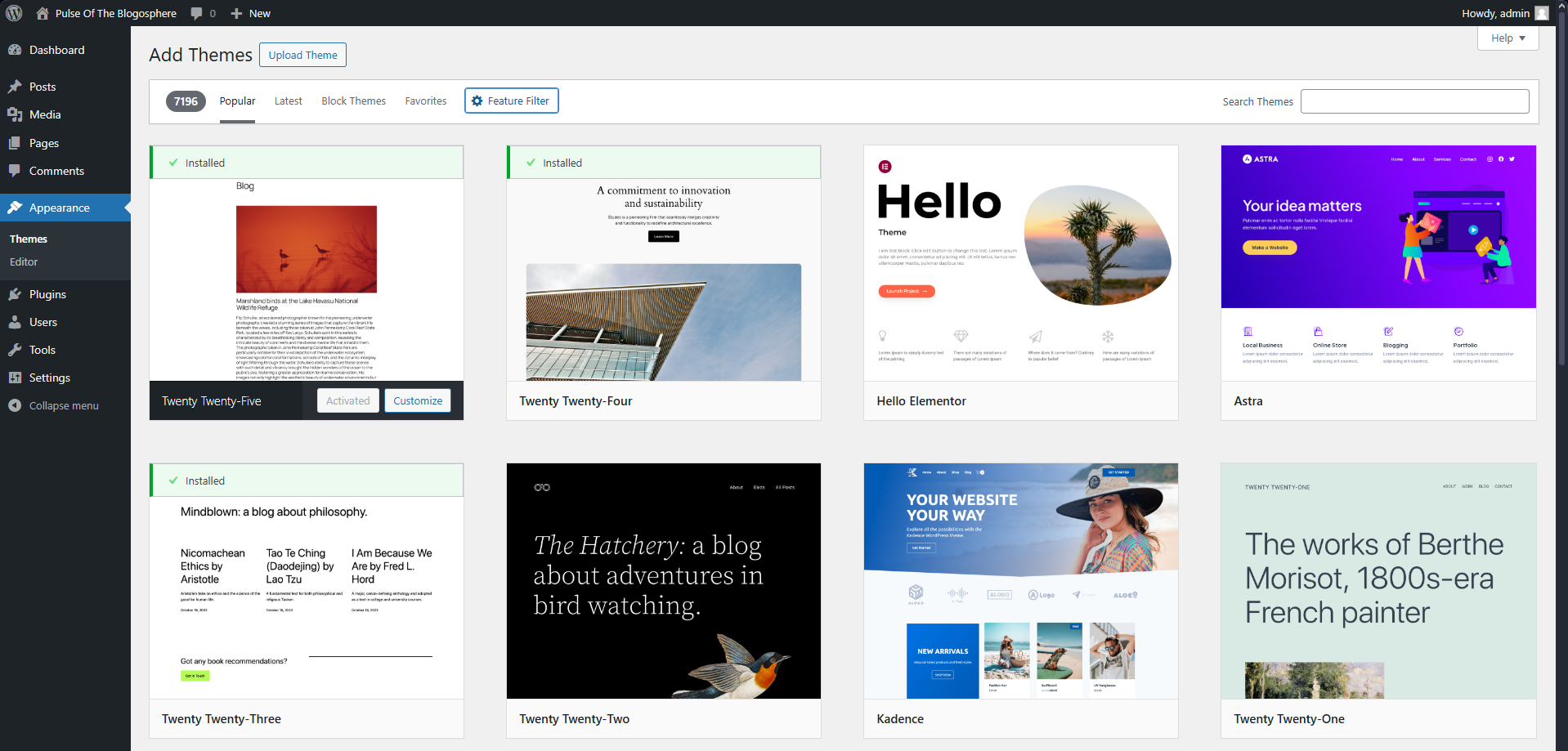Open the site home icon
This screenshot has width=1568, height=751.
pyautogui.click(x=43, y=13)
